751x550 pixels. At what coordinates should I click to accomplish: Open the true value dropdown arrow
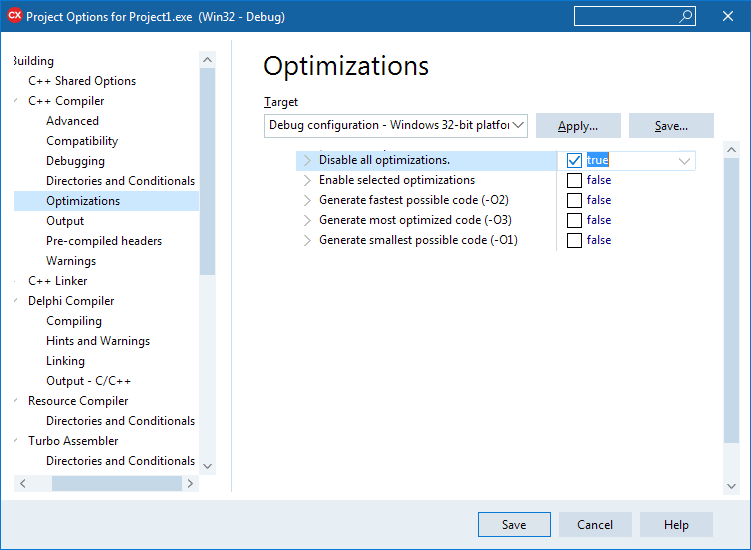point(684,161)
